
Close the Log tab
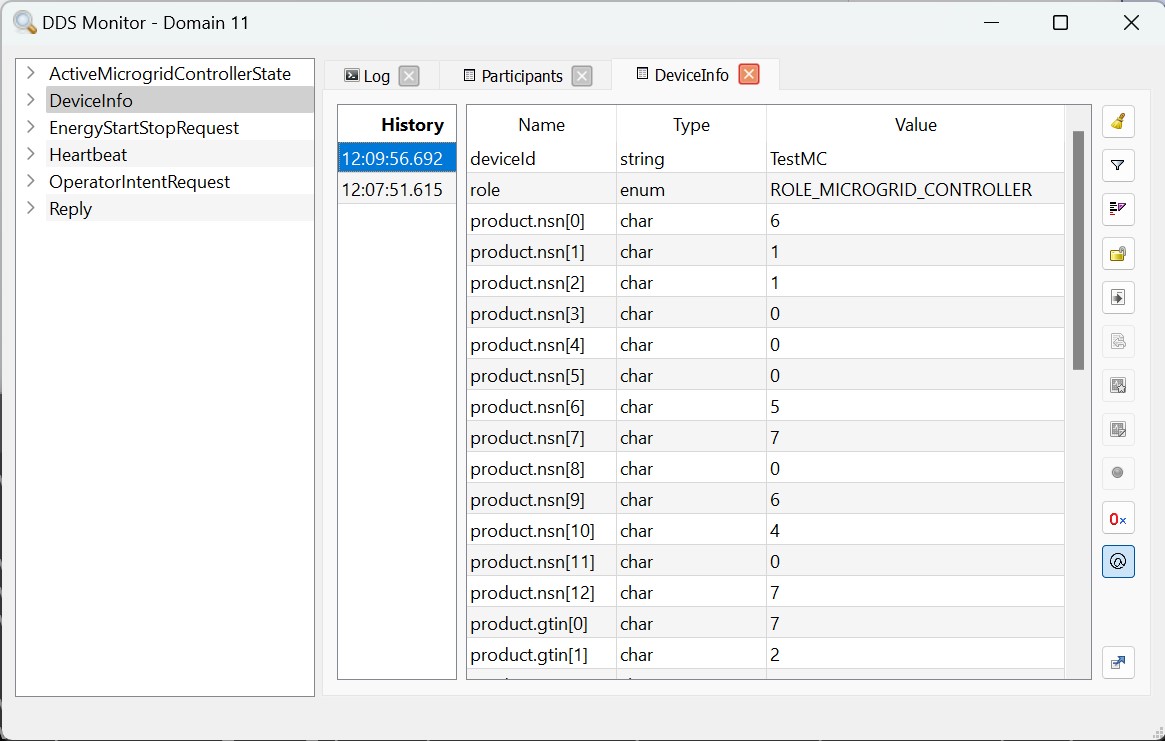[x=408, y=76]
